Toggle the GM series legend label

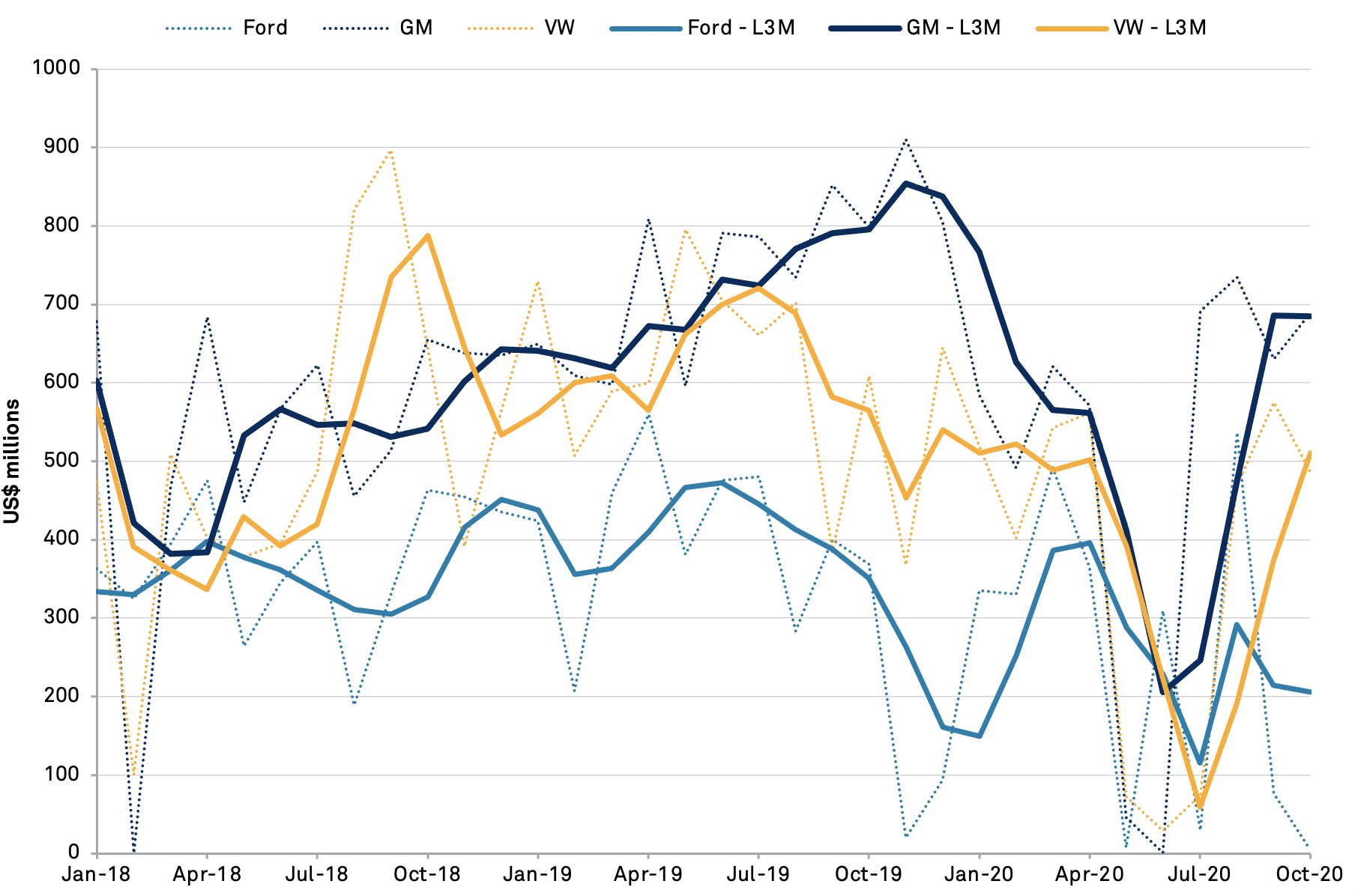tap(416, 28)
